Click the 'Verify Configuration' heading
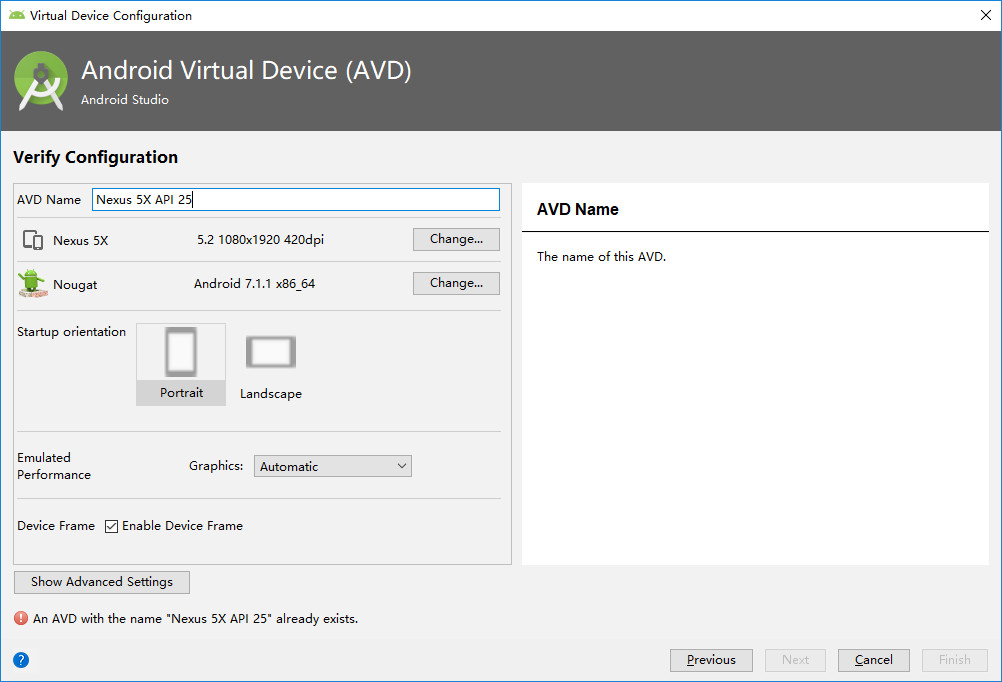The height and width of the screenshot is (682, 1002). (x=96, y=157)
